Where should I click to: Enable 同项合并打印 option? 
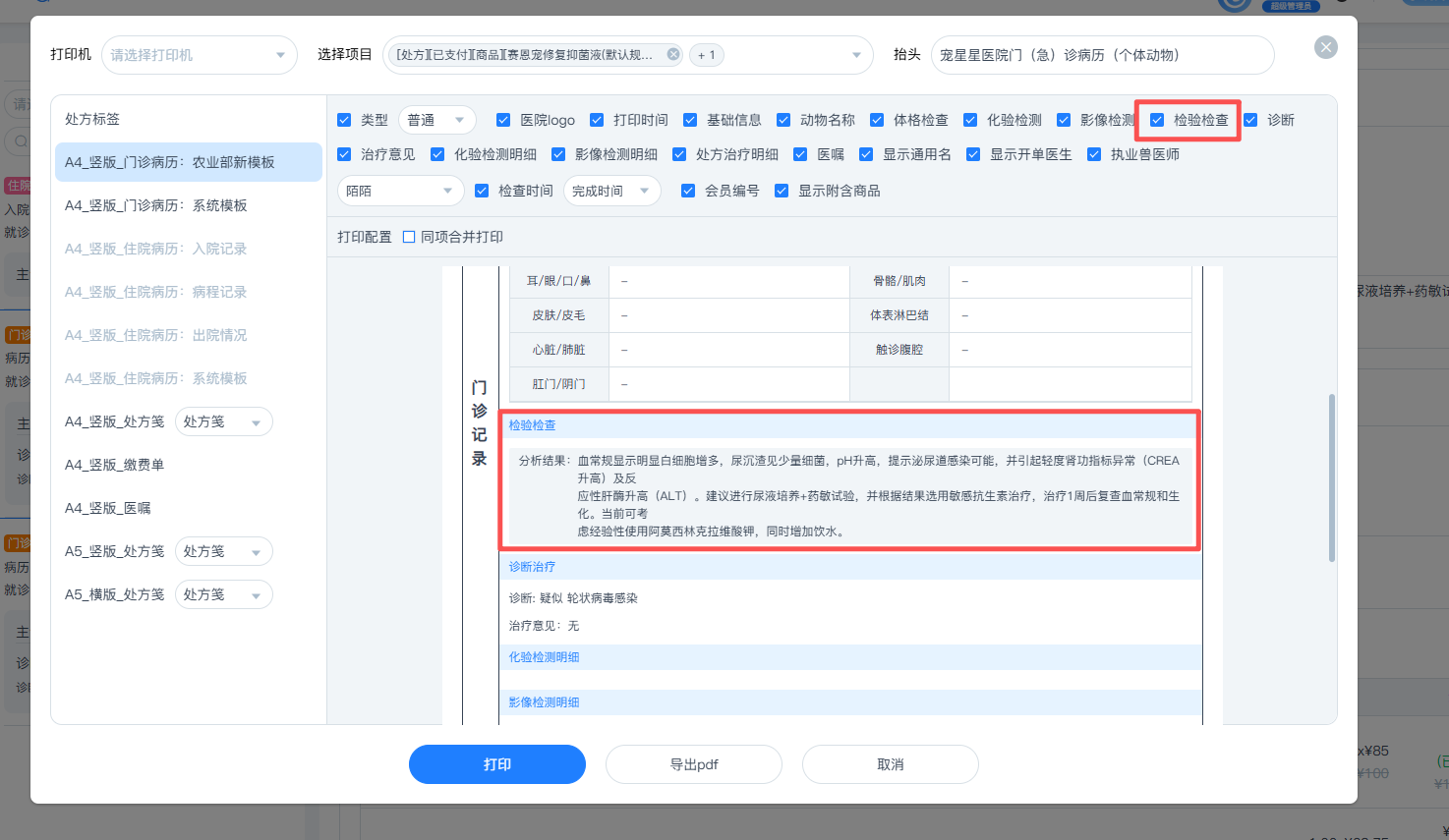point(409,237)
